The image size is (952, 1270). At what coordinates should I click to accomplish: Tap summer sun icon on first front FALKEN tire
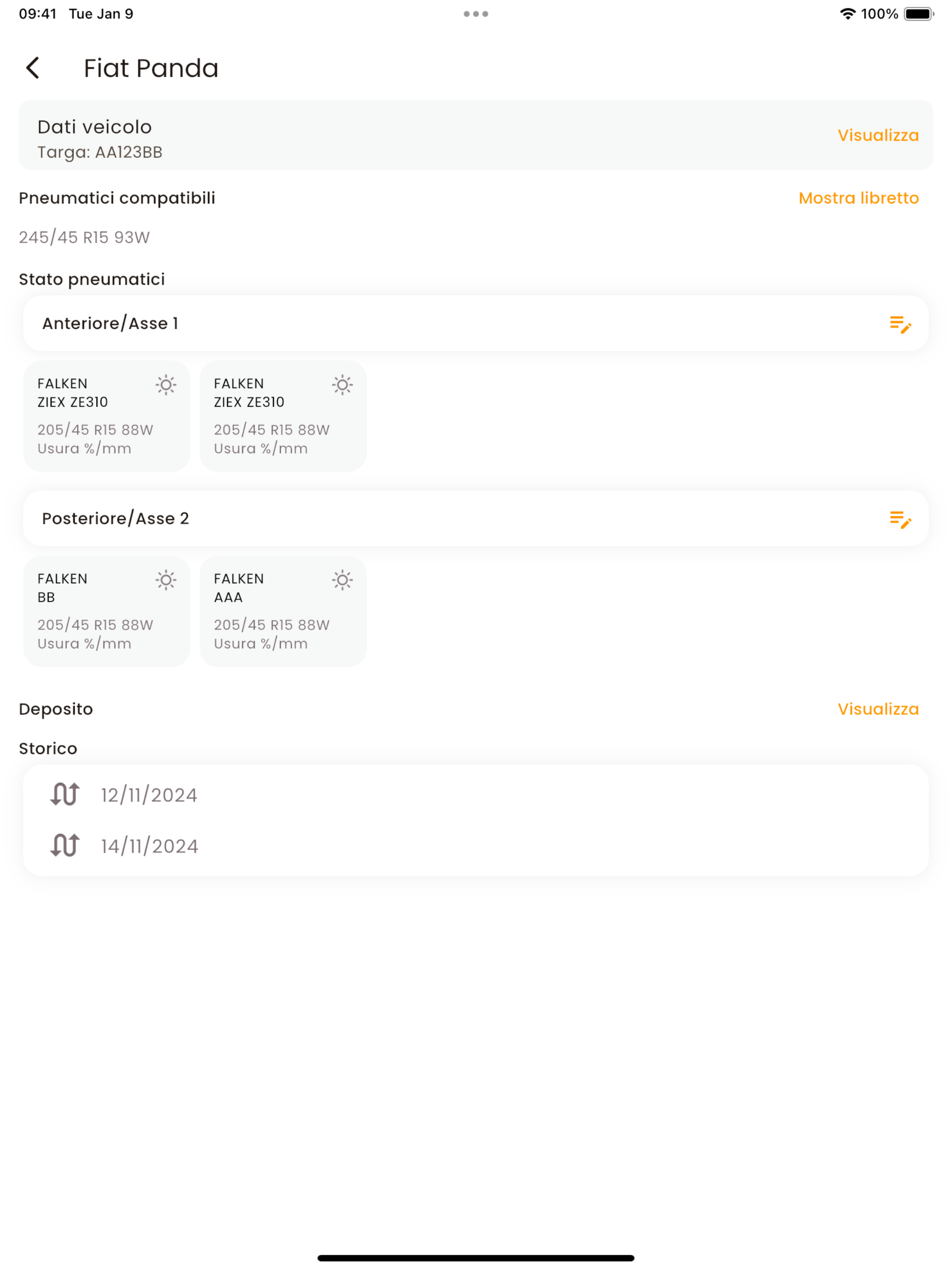[166, 385]
